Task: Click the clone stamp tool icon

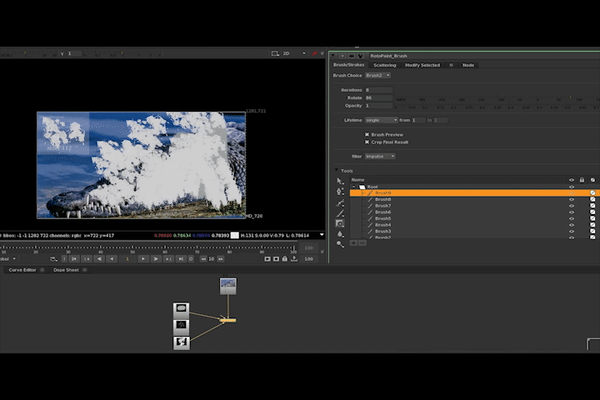Action: click(x=341, y=223)
